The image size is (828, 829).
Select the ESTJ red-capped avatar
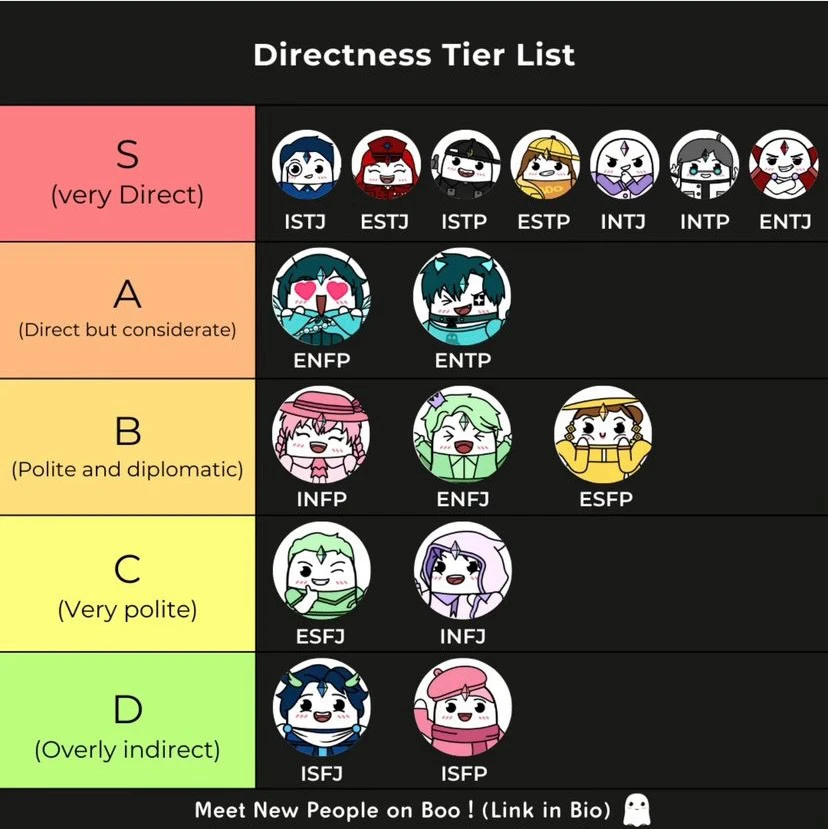point(385,166)
